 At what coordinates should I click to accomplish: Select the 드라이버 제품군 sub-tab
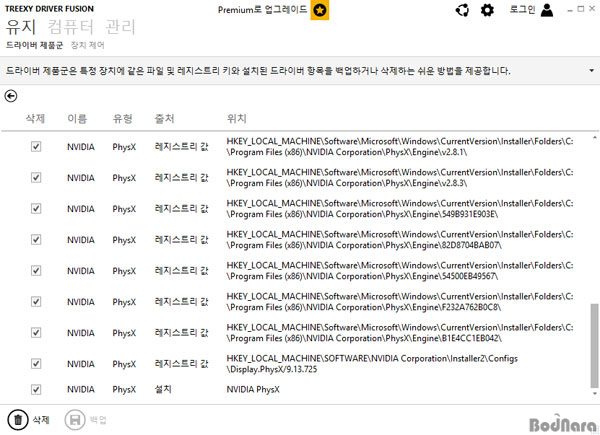[34, 45]
